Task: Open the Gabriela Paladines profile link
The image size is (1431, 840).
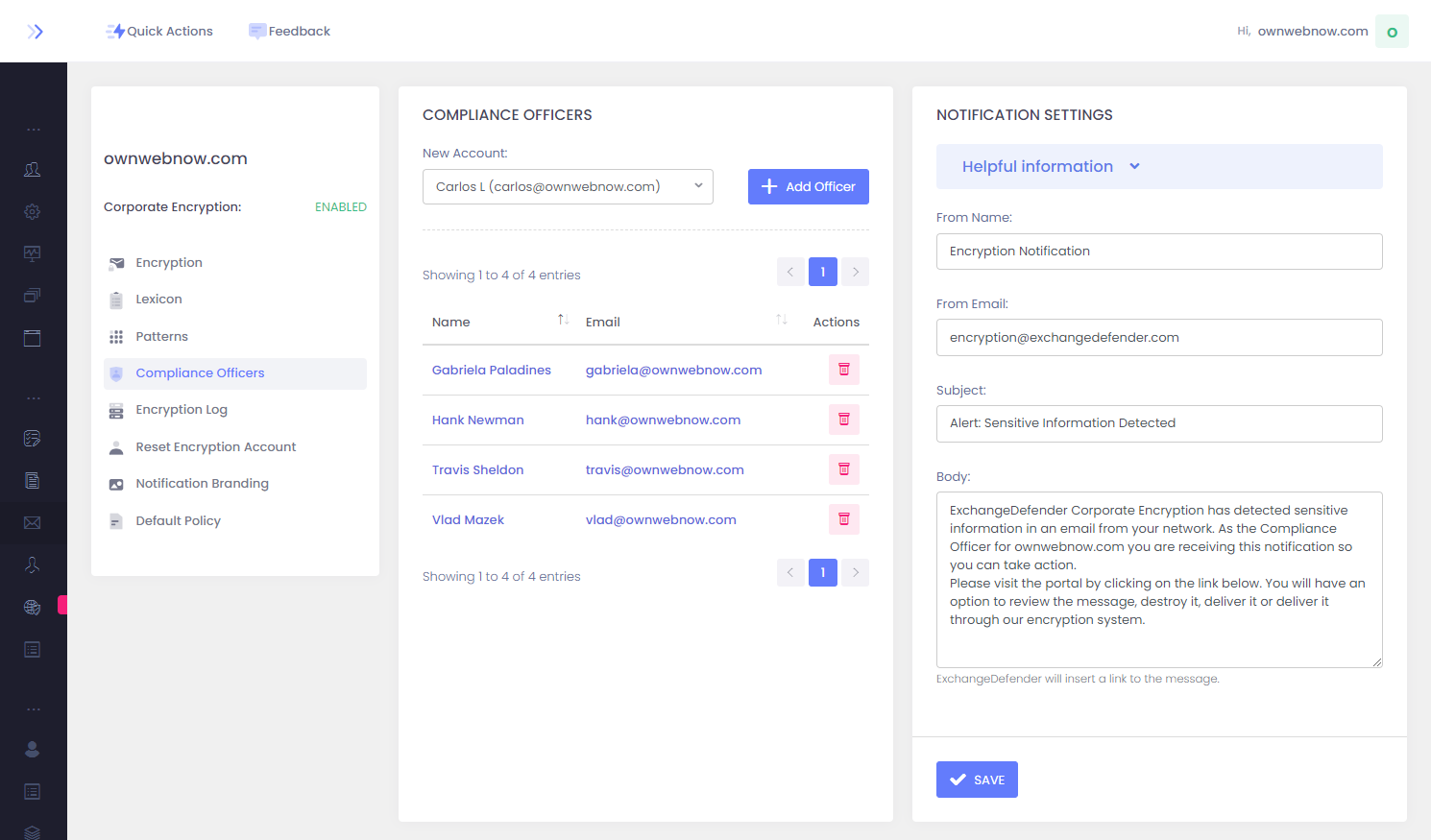Action: (493, 370)
